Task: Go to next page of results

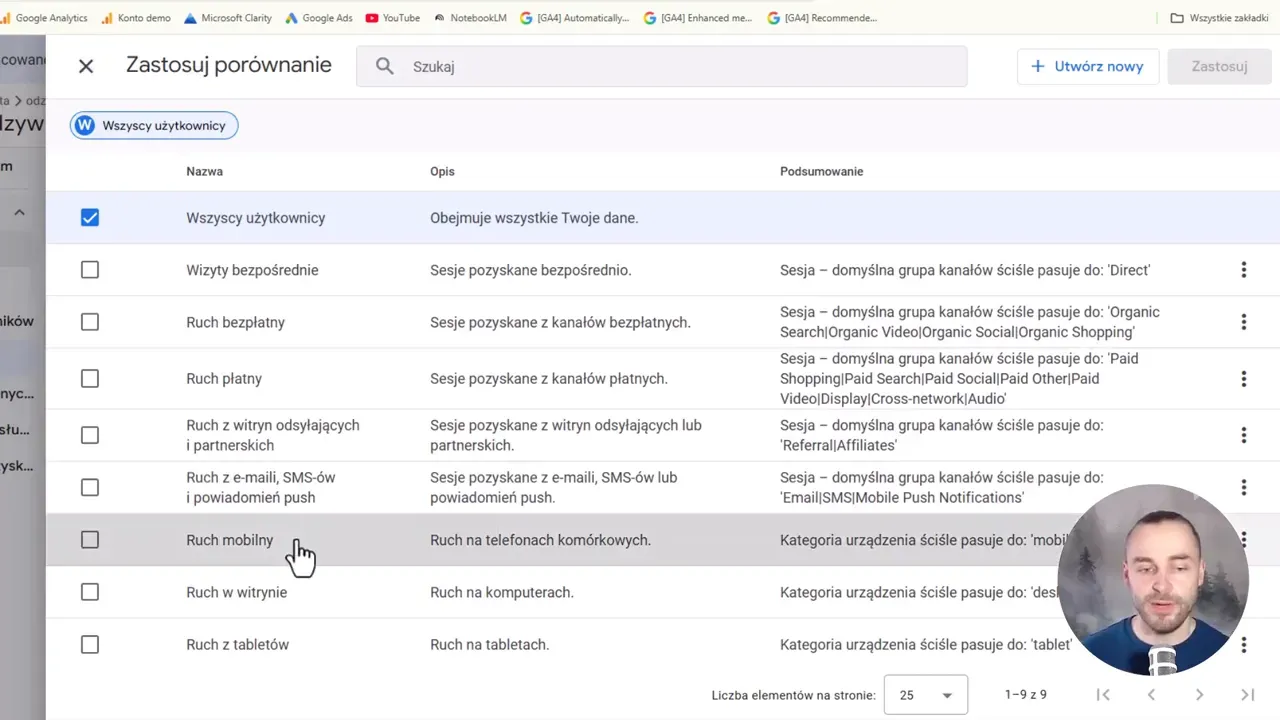Action: pos(1199,695)
